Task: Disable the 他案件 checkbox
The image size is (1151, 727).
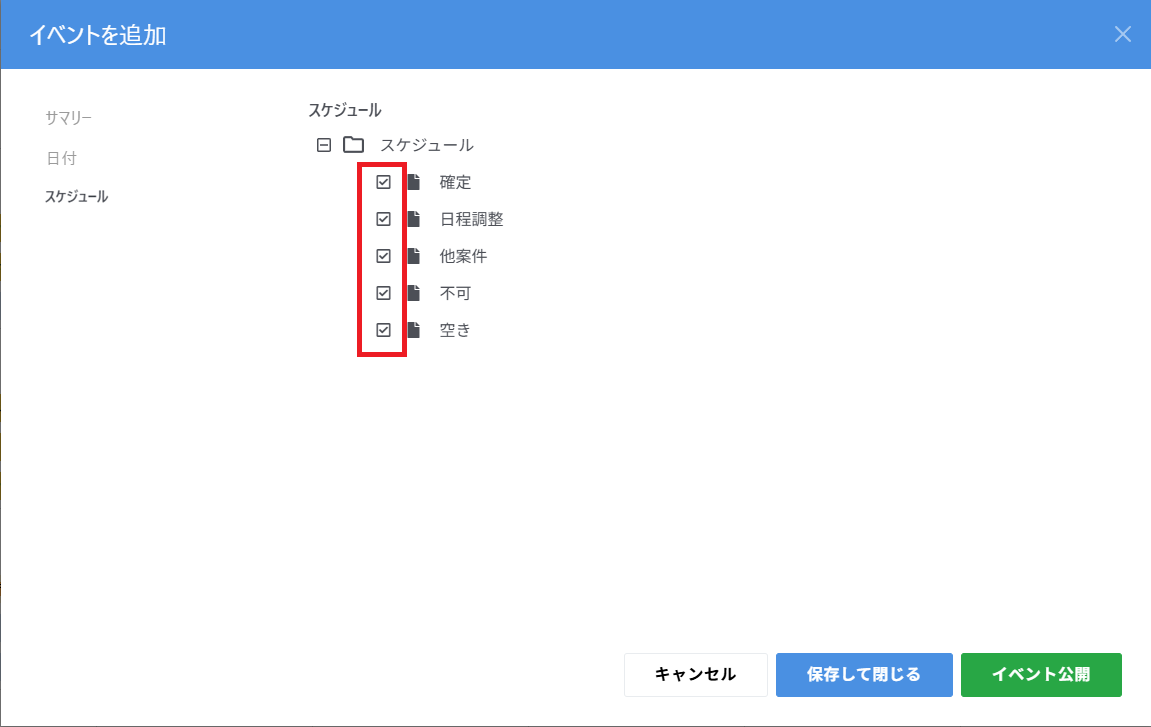Action: click(x=383, y=256)
